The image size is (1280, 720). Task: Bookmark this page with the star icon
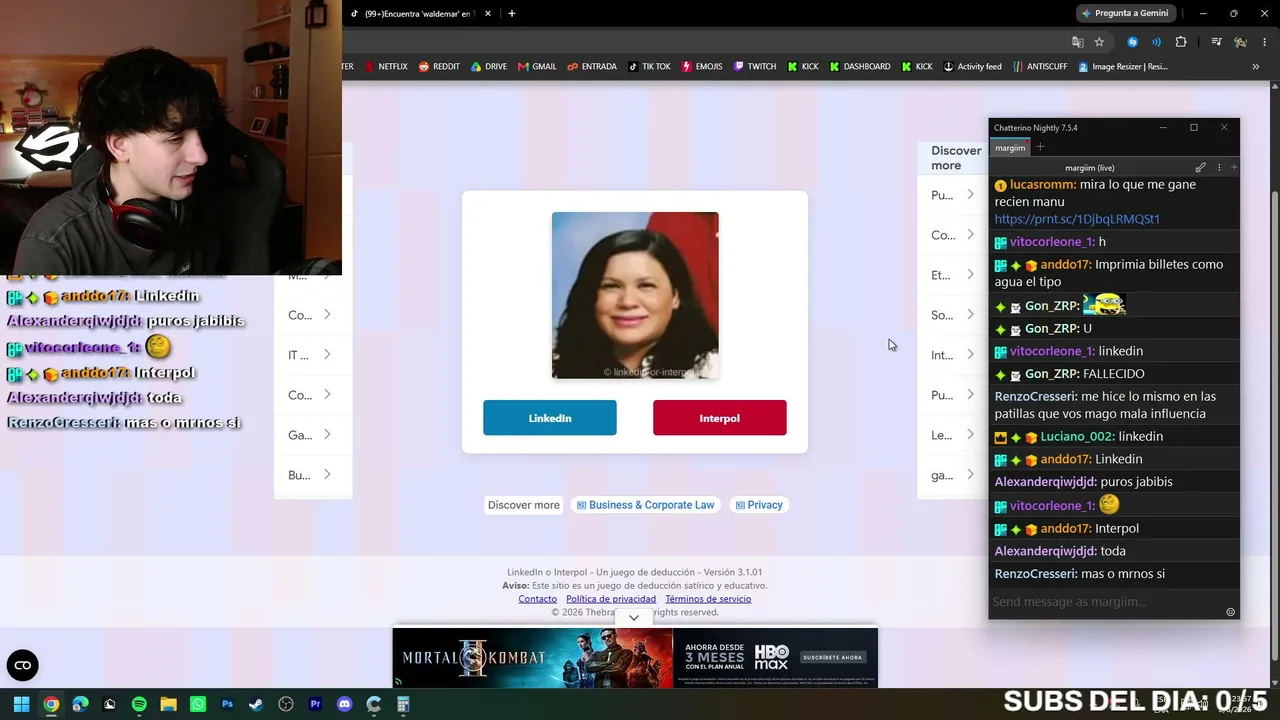coord(1099,42)
